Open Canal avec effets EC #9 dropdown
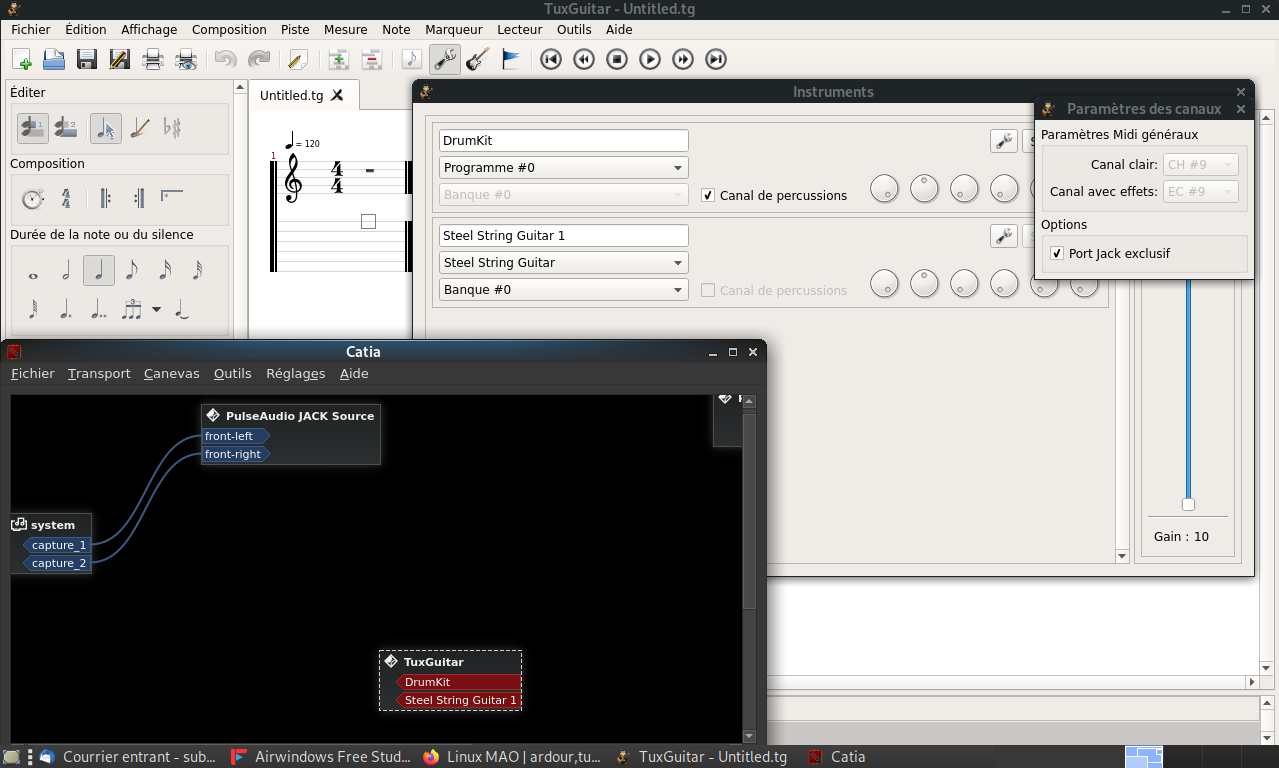 (x=1202, y=192)
